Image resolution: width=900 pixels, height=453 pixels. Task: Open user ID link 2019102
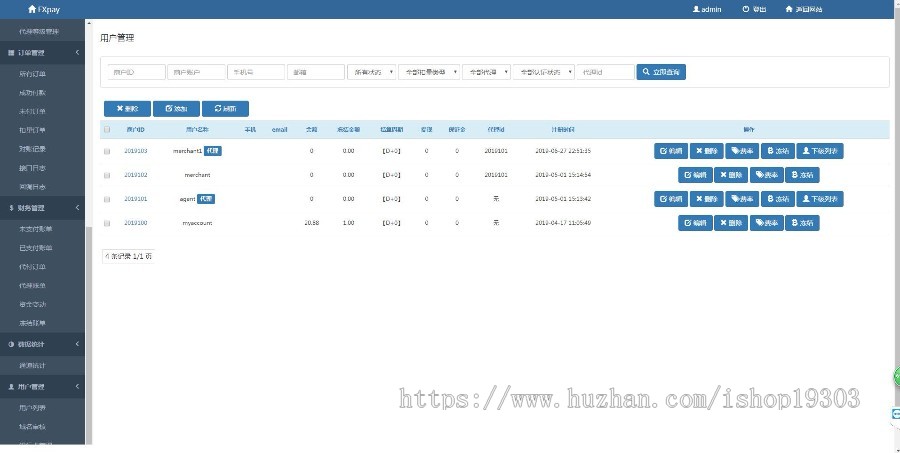coord(135,175)
